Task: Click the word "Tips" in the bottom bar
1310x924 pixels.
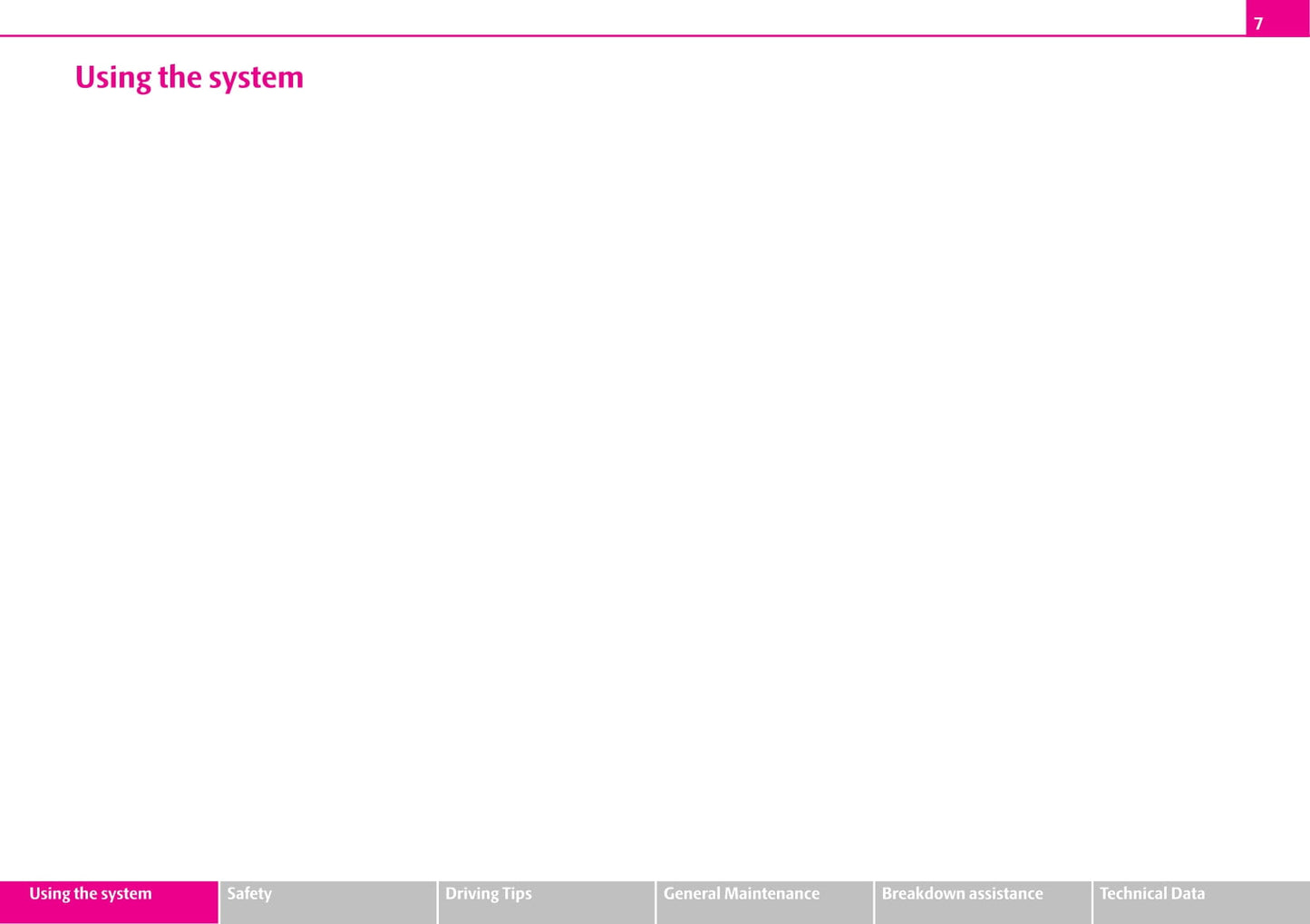Action: pos(517,894)
